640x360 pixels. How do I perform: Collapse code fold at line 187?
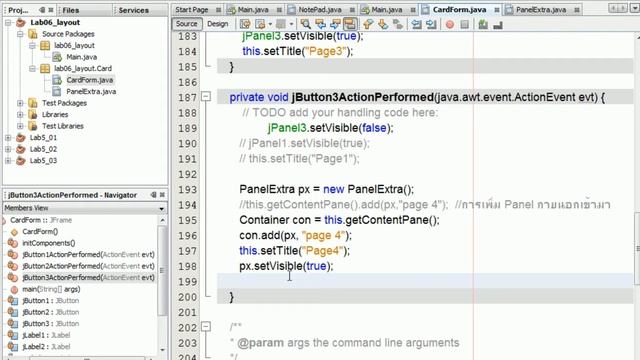206,97
